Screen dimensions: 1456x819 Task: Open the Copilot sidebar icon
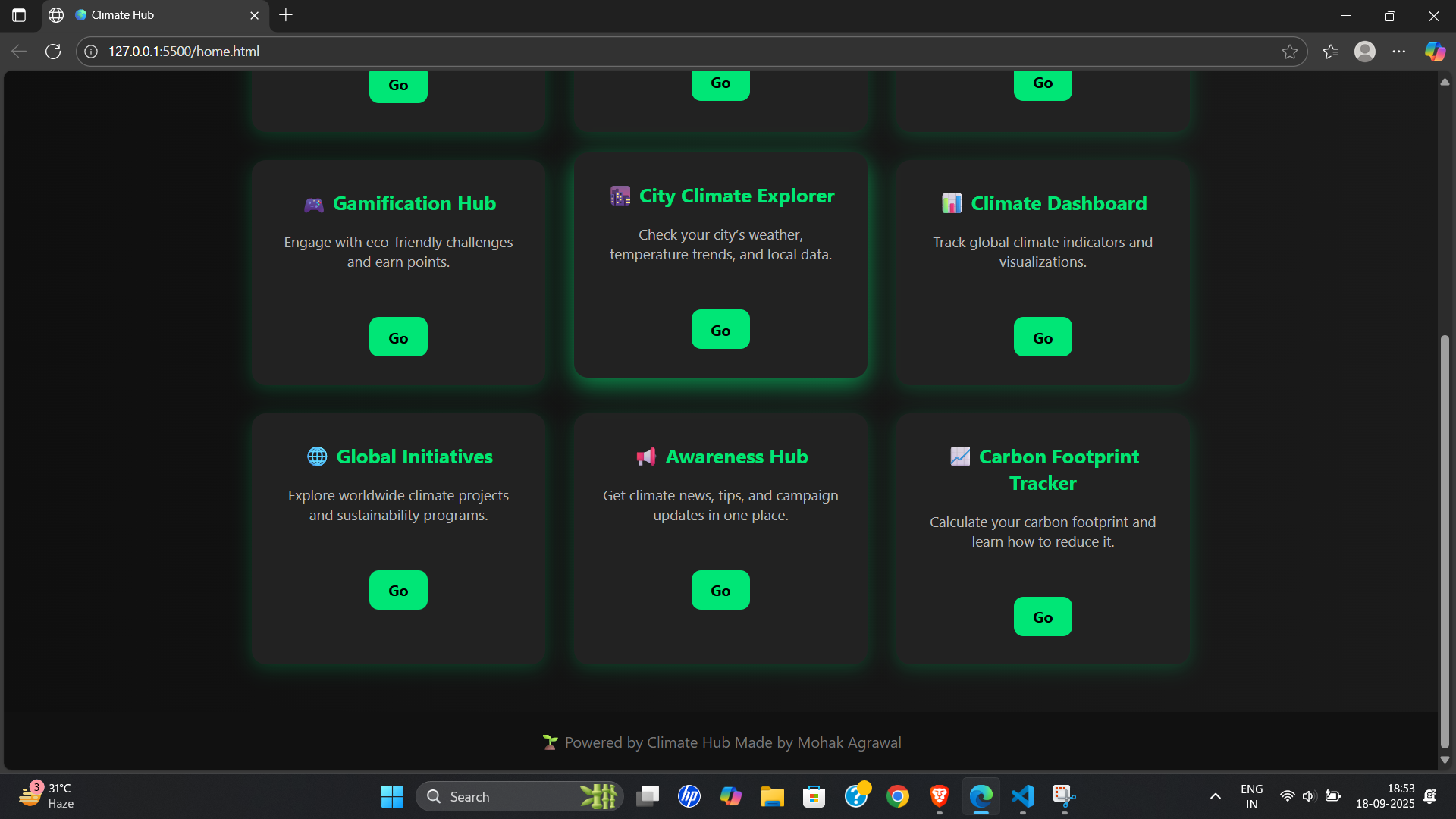(x=1435, y=52)
